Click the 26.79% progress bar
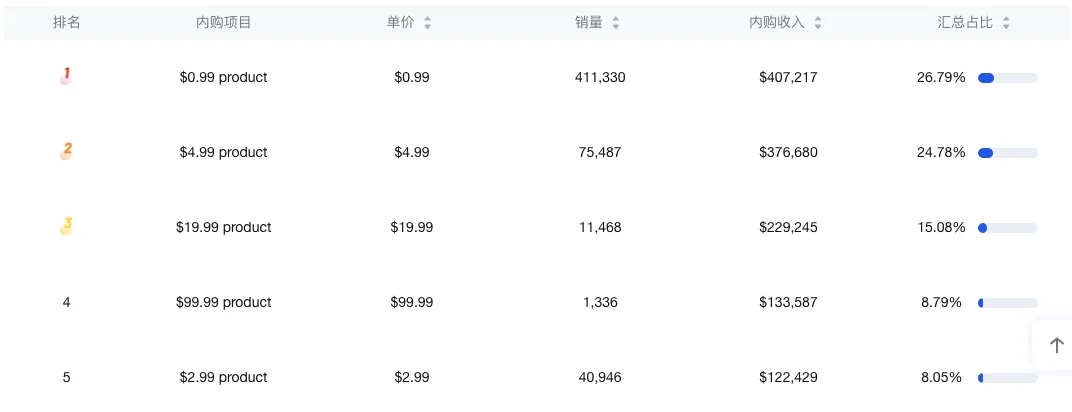The width and height of the screenshot is (1072, 412). [x=1007, y=78]
